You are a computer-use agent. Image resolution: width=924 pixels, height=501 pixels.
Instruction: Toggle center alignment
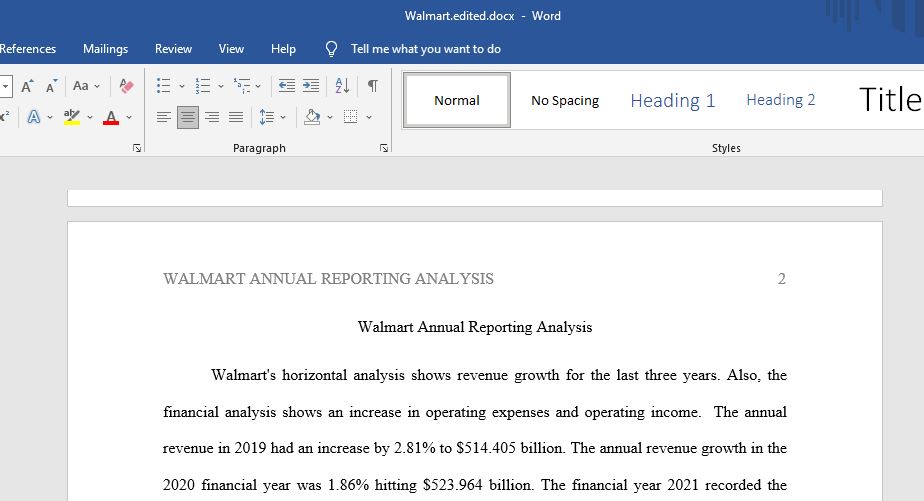pos(188,117)
